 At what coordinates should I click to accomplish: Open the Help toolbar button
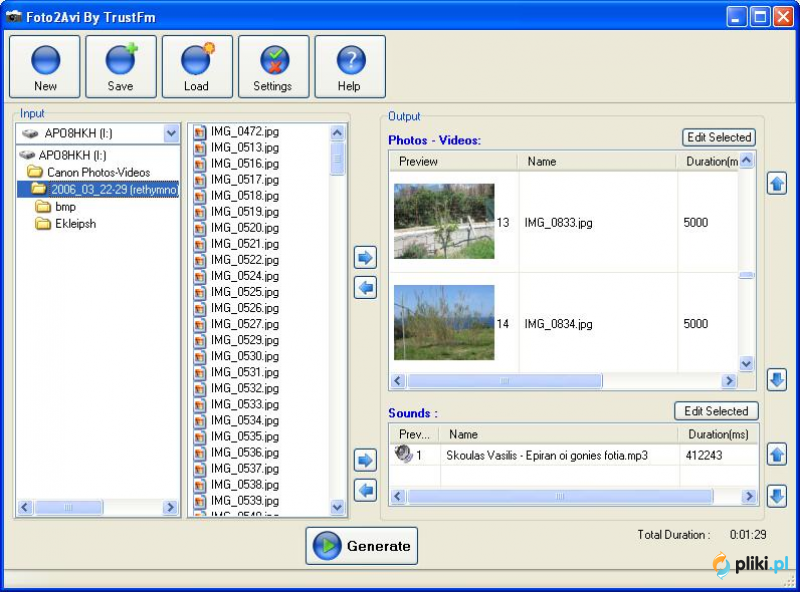(x=350, y=66)
